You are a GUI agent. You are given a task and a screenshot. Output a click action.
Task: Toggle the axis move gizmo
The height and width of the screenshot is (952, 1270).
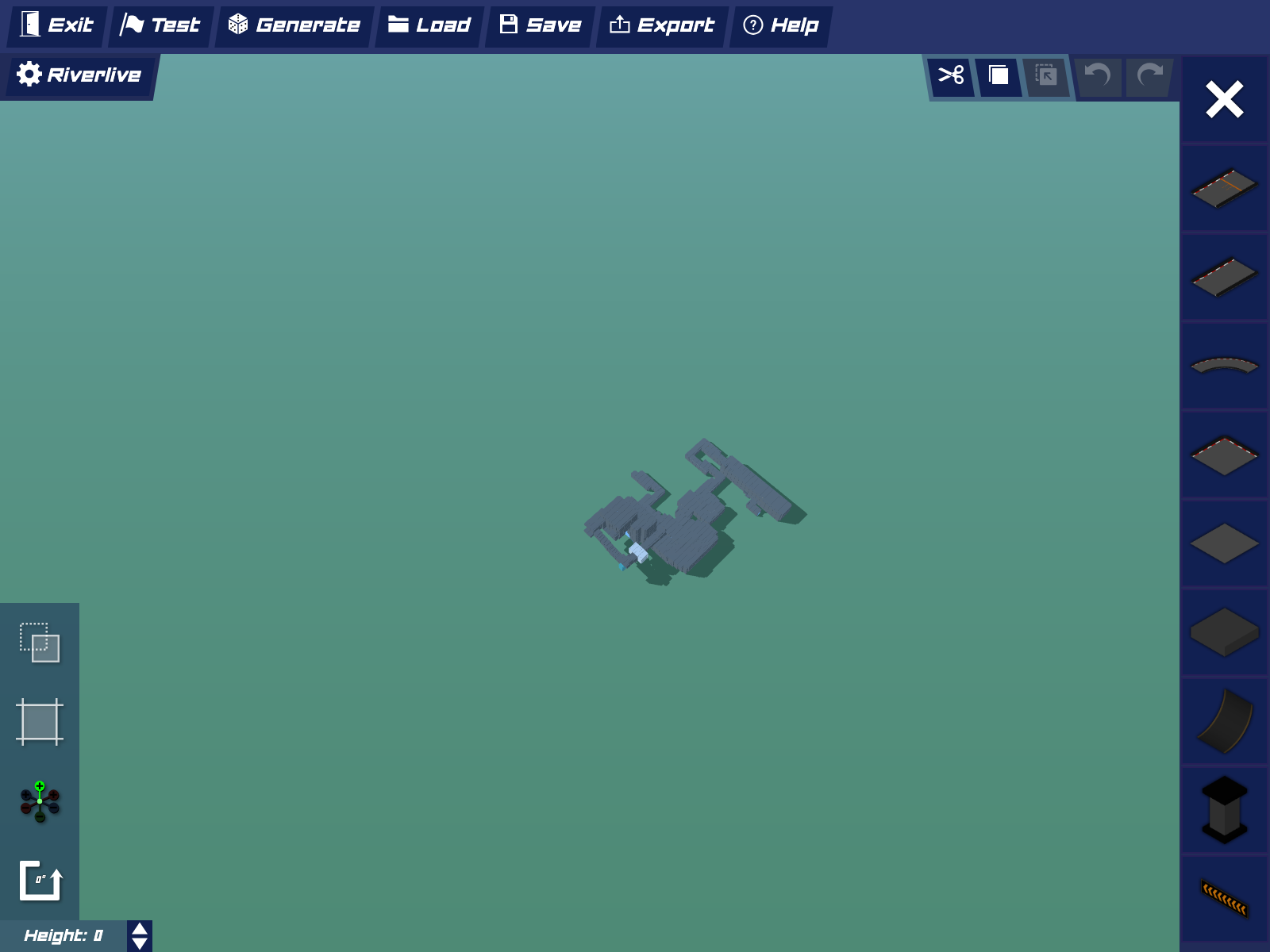click(40, 801)
